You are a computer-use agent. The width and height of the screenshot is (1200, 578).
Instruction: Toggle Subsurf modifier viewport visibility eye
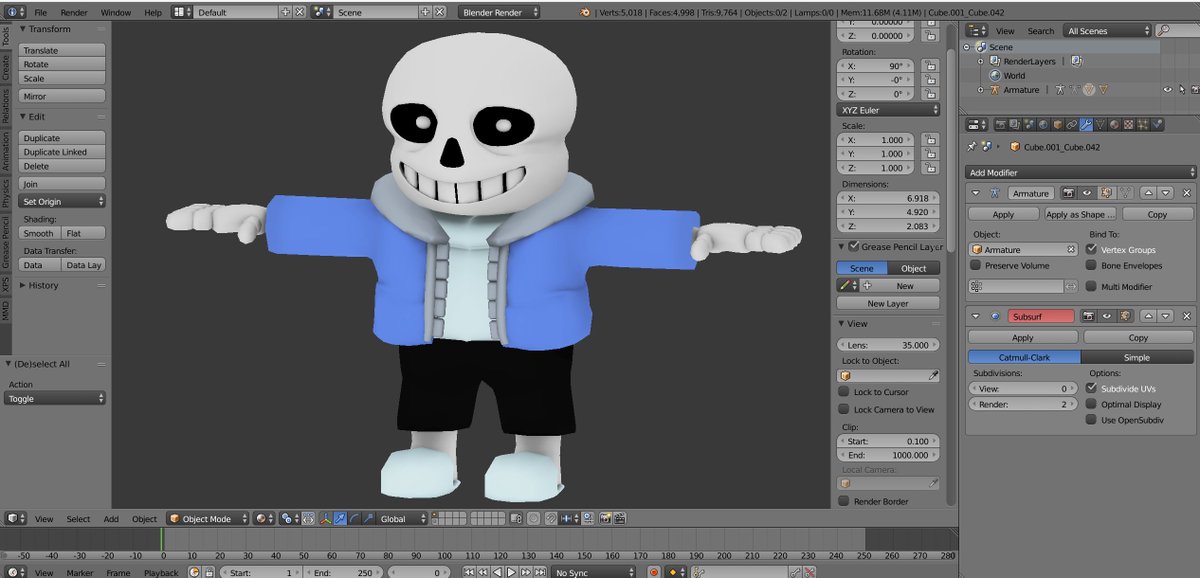[x=1108, y=316]
